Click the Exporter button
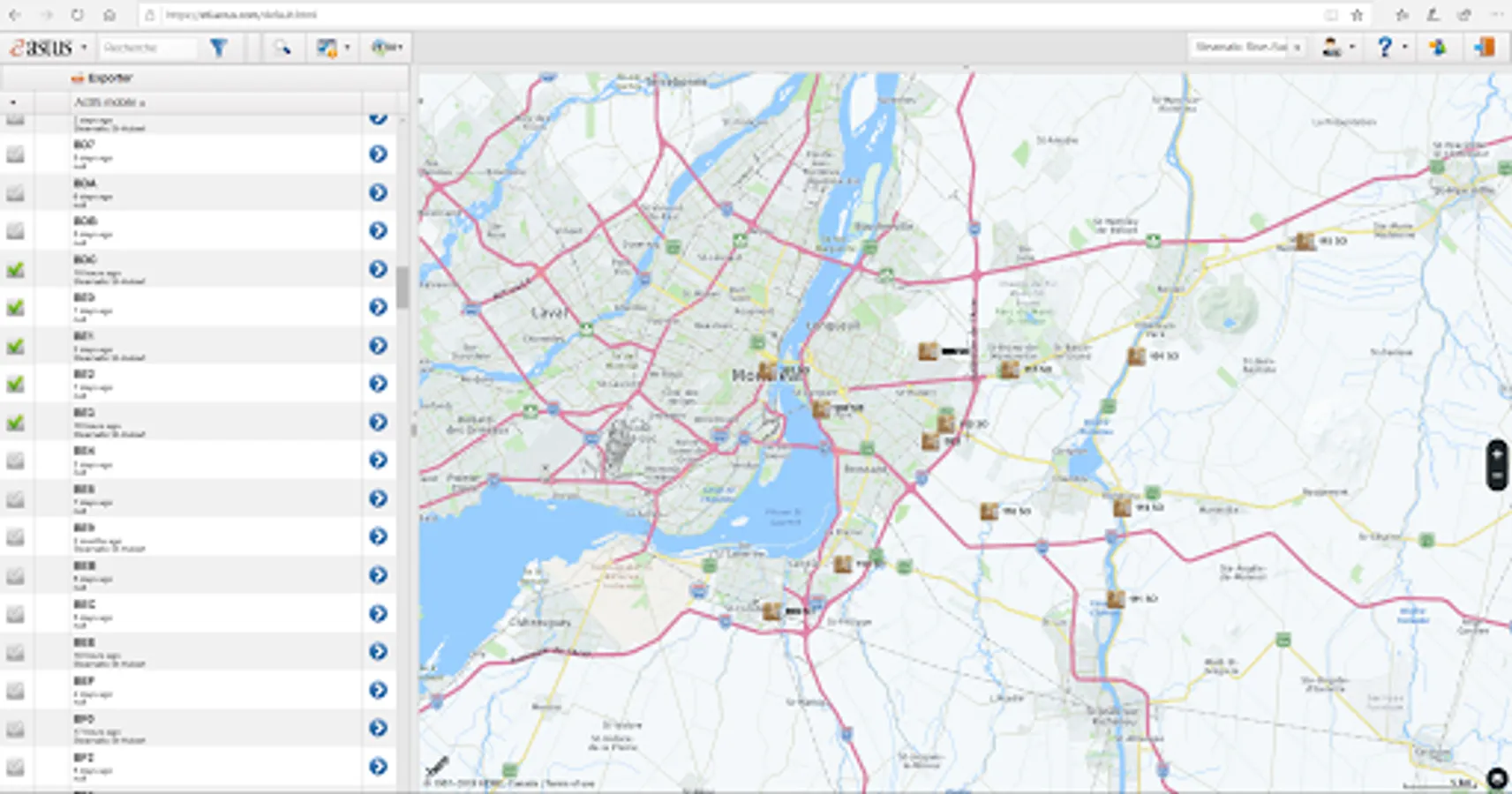The height and width of the screenshot is (794, 1512). point(102,78)
